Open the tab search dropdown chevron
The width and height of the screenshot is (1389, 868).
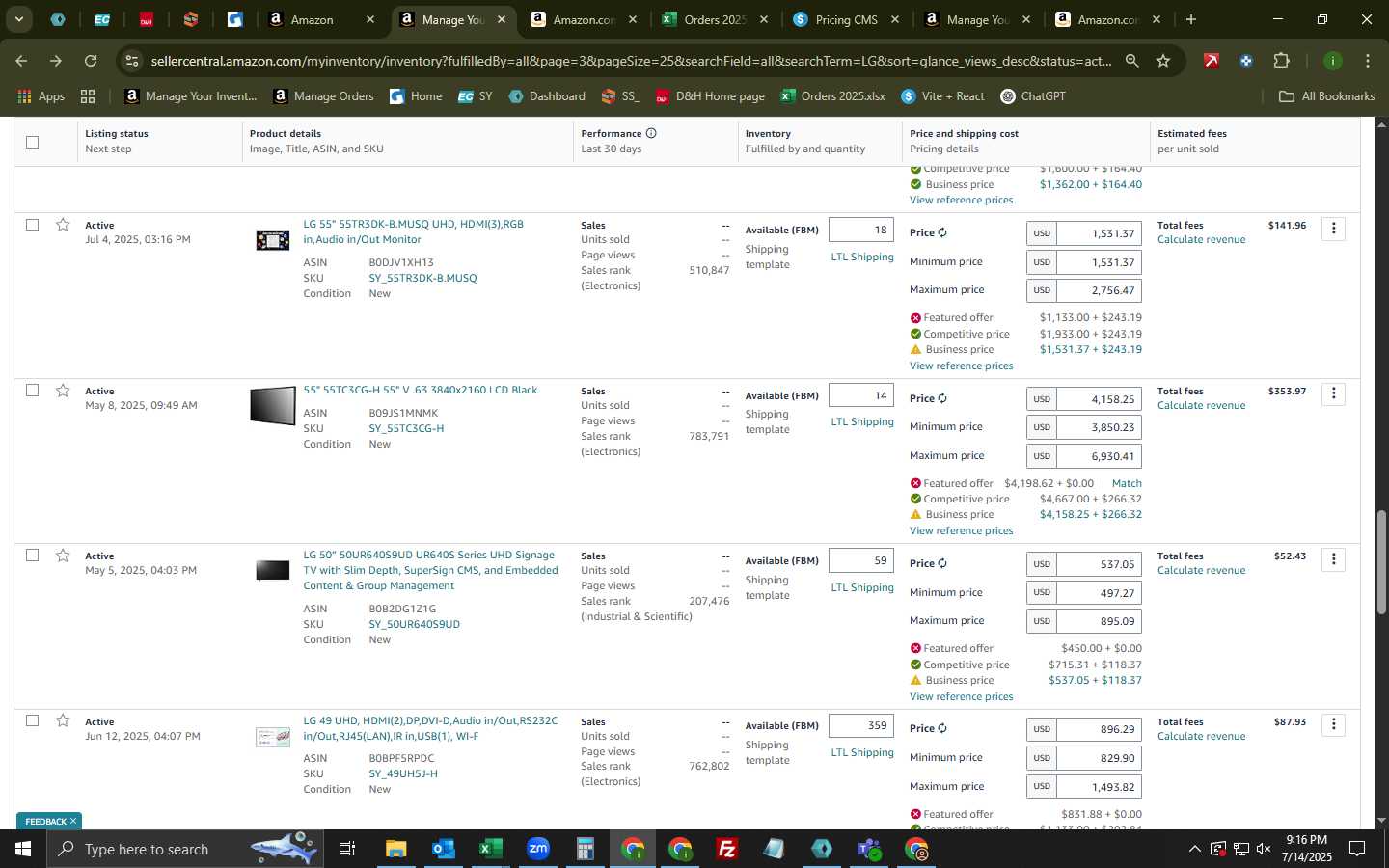click(x=18, y=19)
